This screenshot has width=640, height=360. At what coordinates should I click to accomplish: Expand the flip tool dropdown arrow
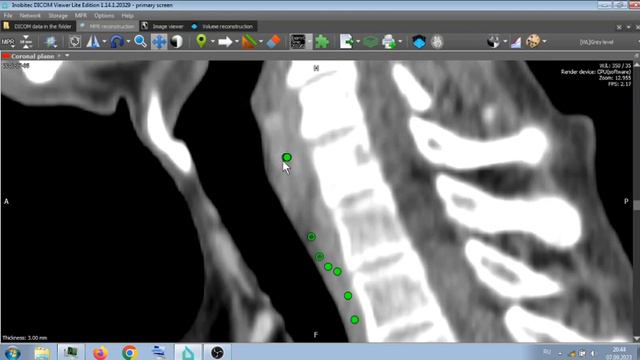point(104,42)
